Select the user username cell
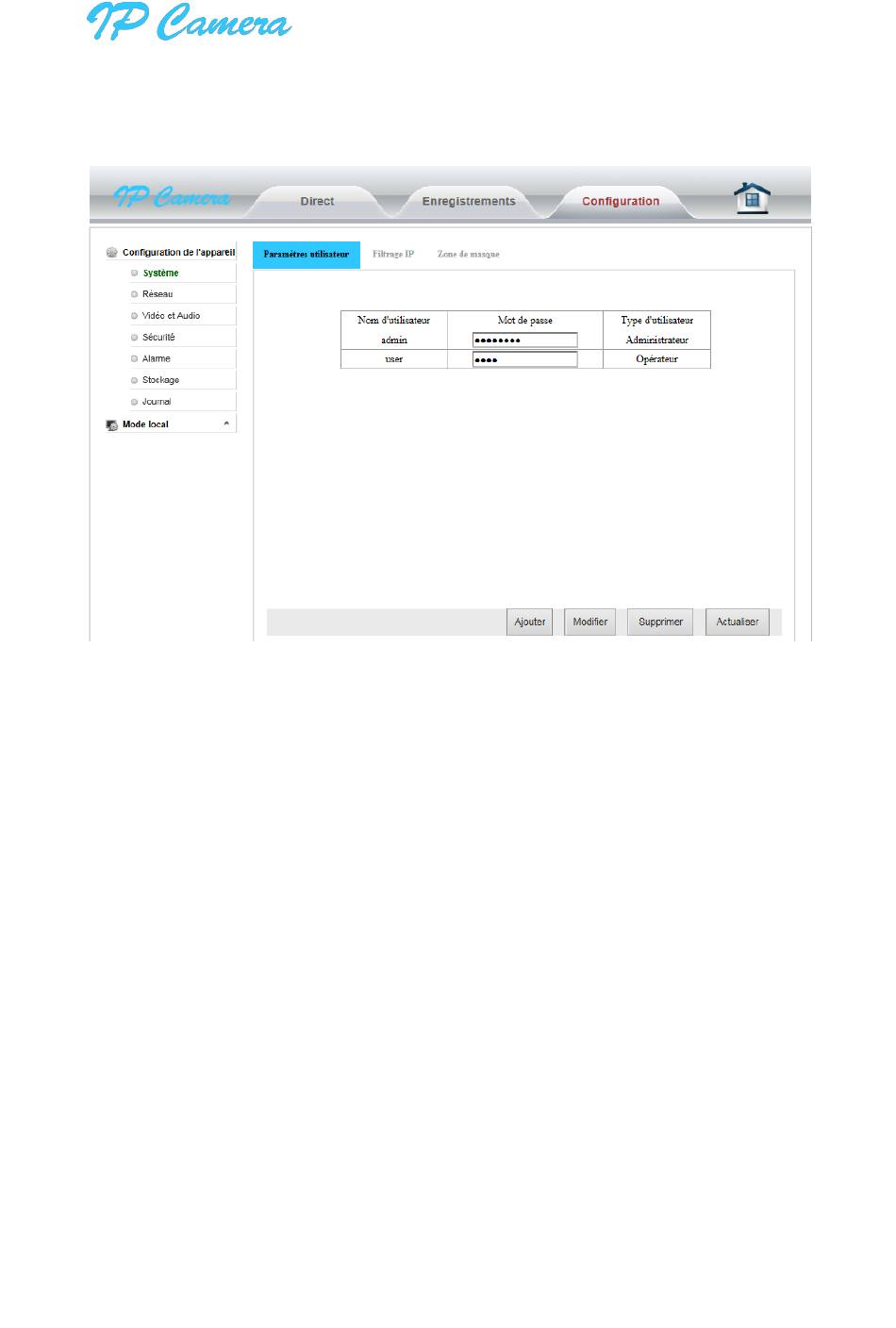896x1328 pixels. click(394, 359)
